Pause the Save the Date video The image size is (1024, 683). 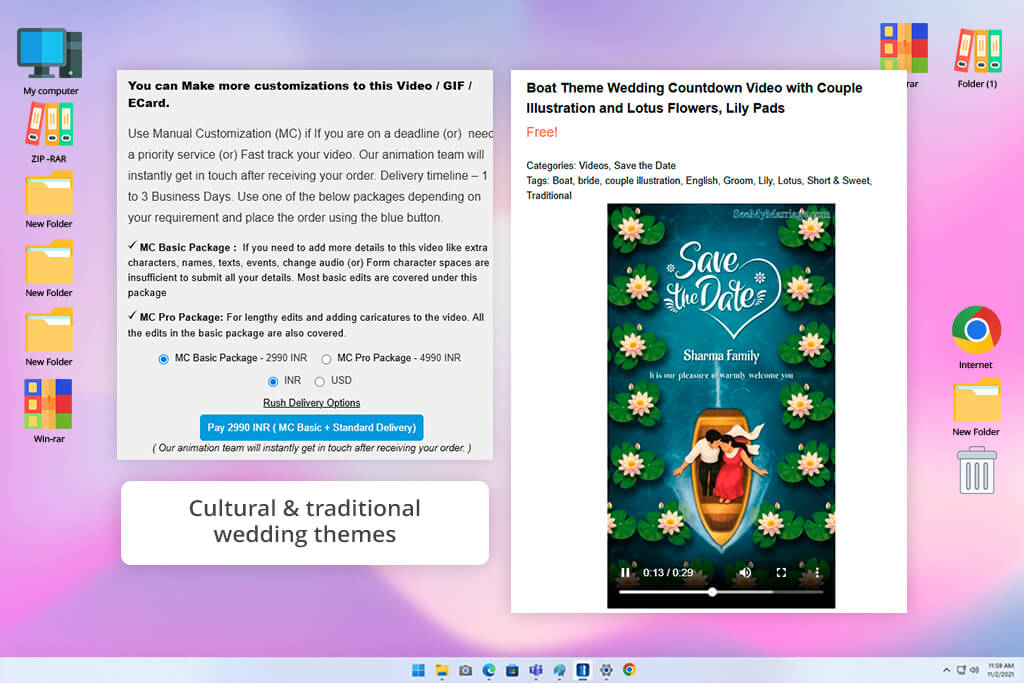click(x=625, y=573)
